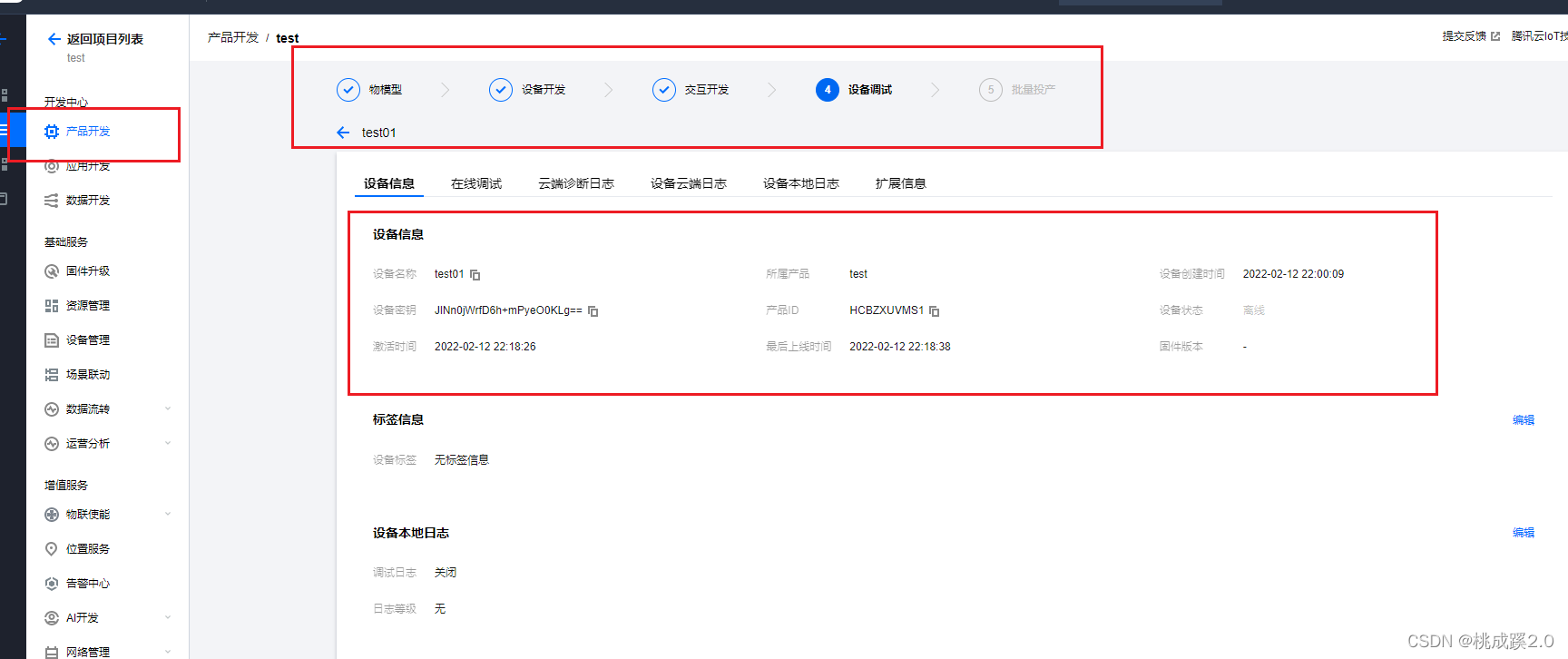Expand the 数据流转 submenu arrow

(x=168, y=409)
